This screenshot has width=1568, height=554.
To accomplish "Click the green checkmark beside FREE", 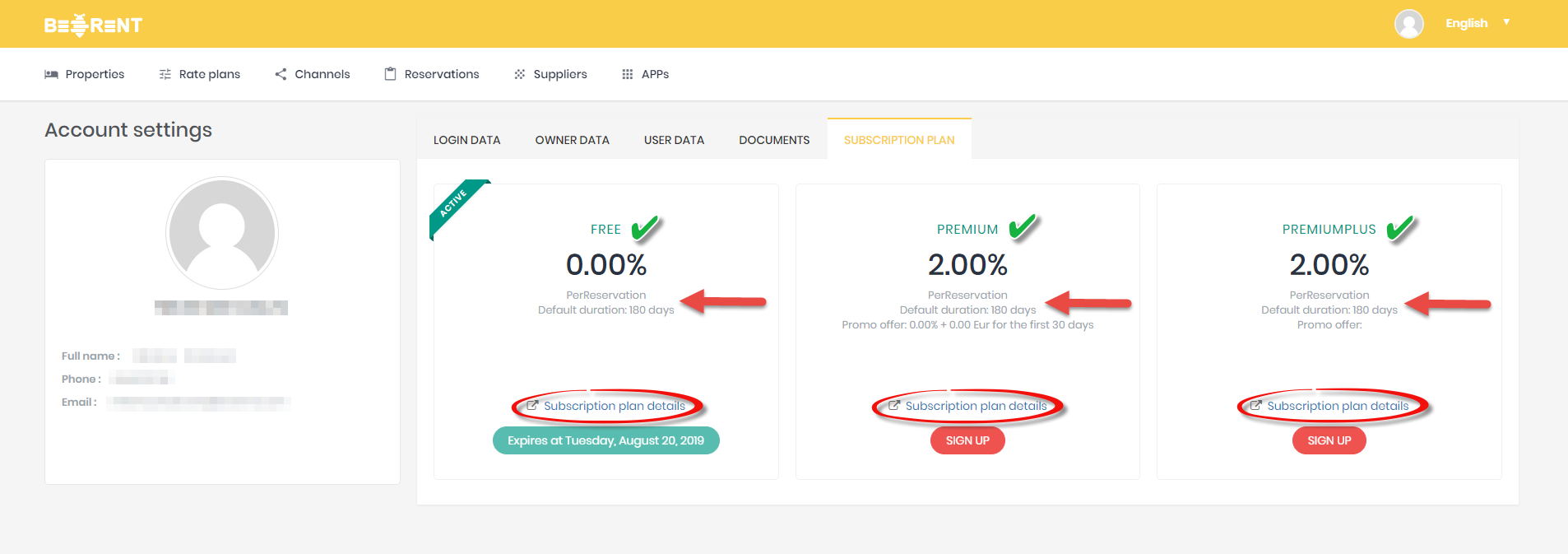I will click(x=646, y=227).
